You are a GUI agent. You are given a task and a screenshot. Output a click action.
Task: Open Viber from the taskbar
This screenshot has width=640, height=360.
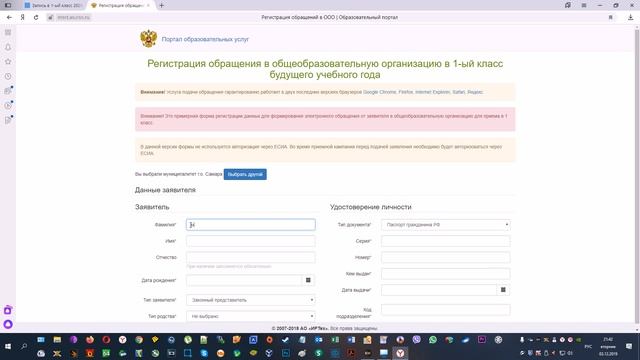416,340
